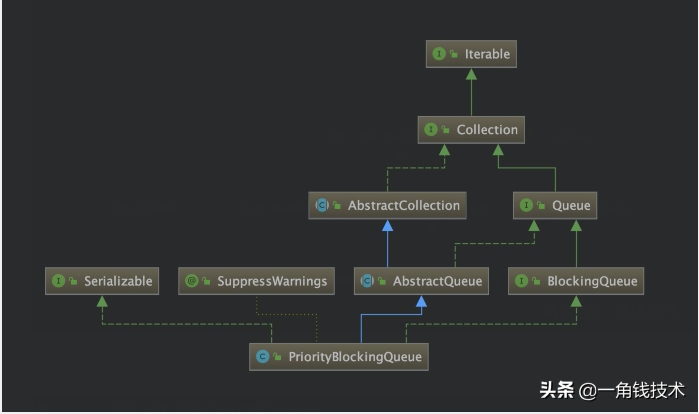The image size is (699, 414).
Task: Click the abstract class icon on AbstractCollection
Action: pos(322,206)
